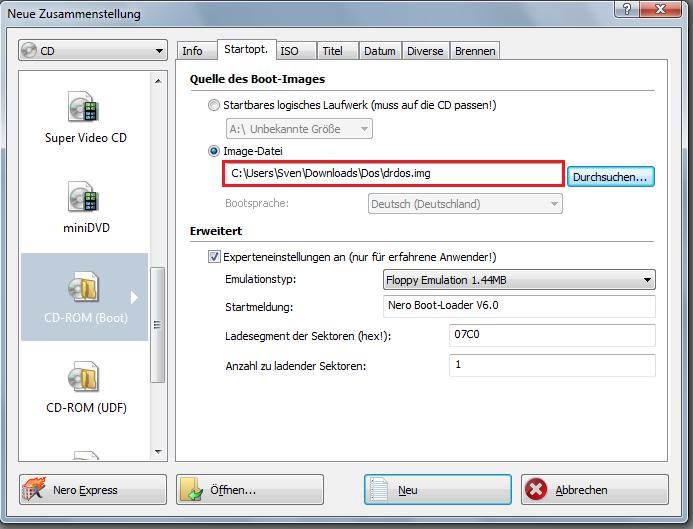Click the red Abbrechen cancel icon
The height and width of the screenshot is (529, 693).
pyautogui.click(x=536, y=490)
